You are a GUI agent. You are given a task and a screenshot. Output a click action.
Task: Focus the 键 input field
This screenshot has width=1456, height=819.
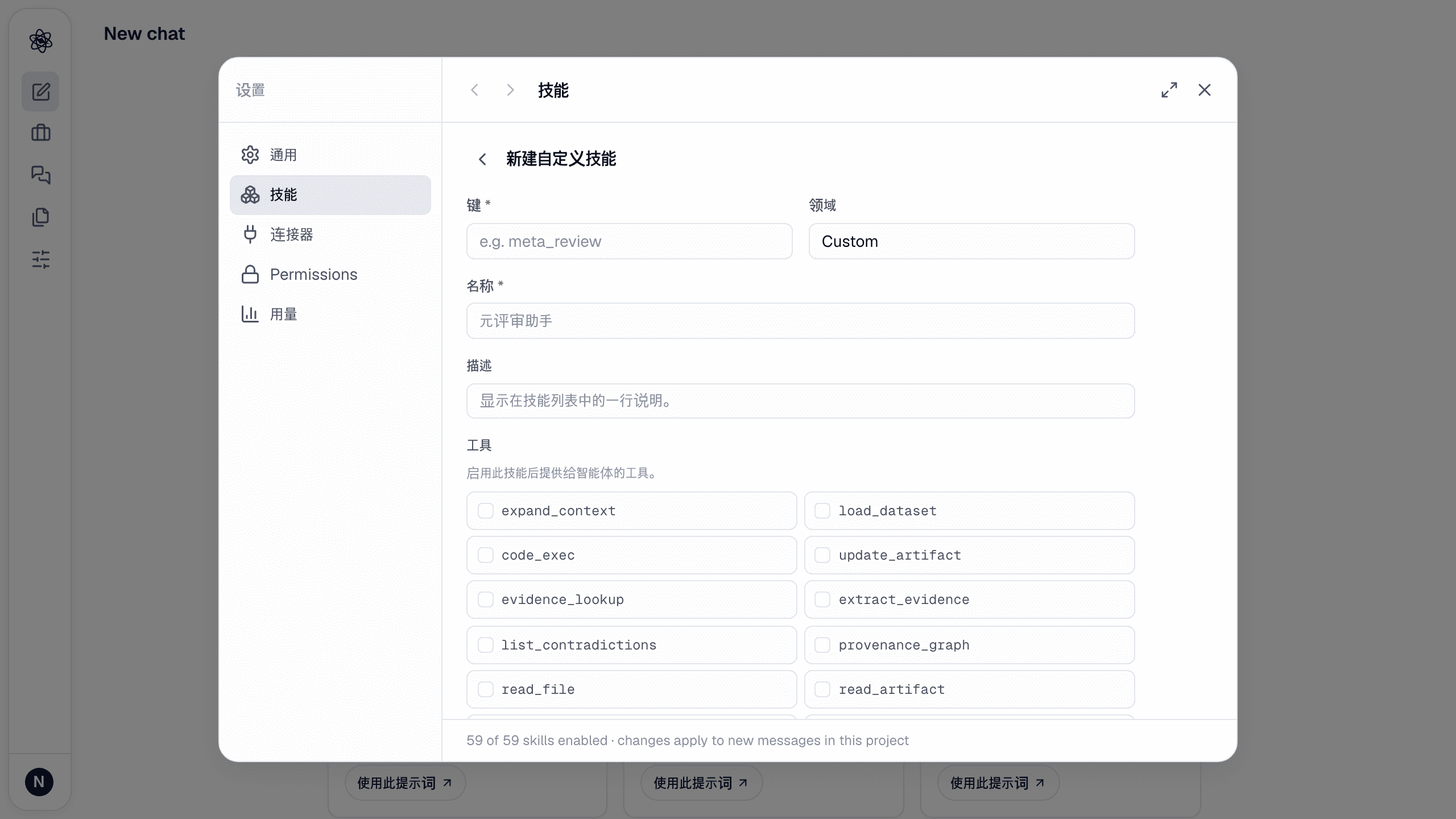(630, 241)
